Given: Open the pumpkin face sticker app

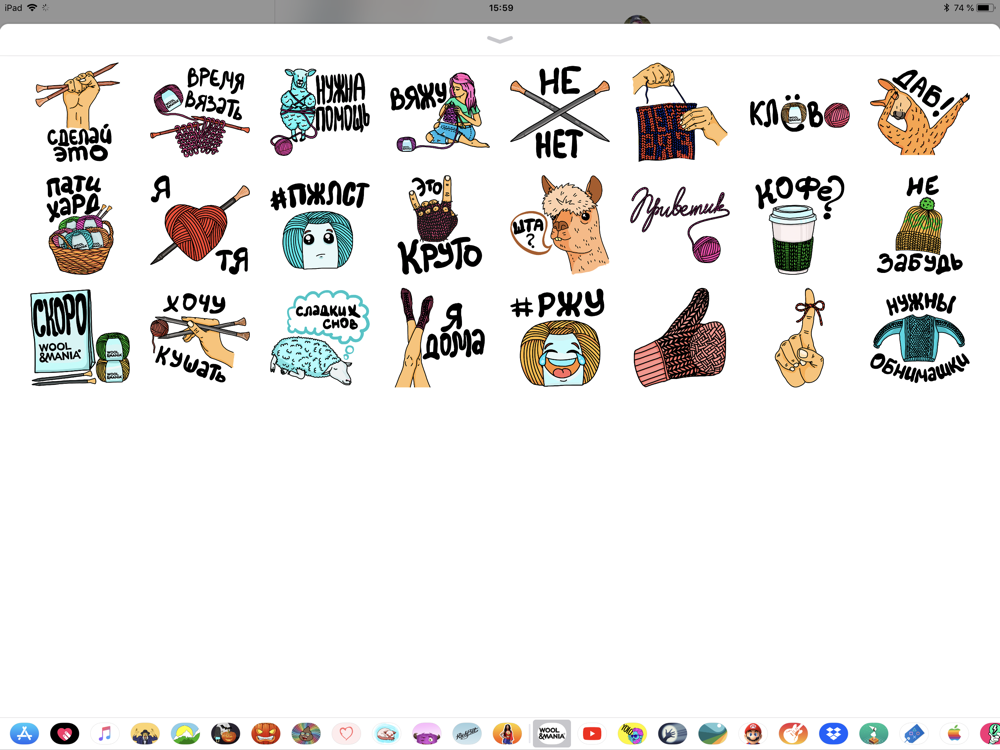Looking at the screenshot, I should click(266, 733).
